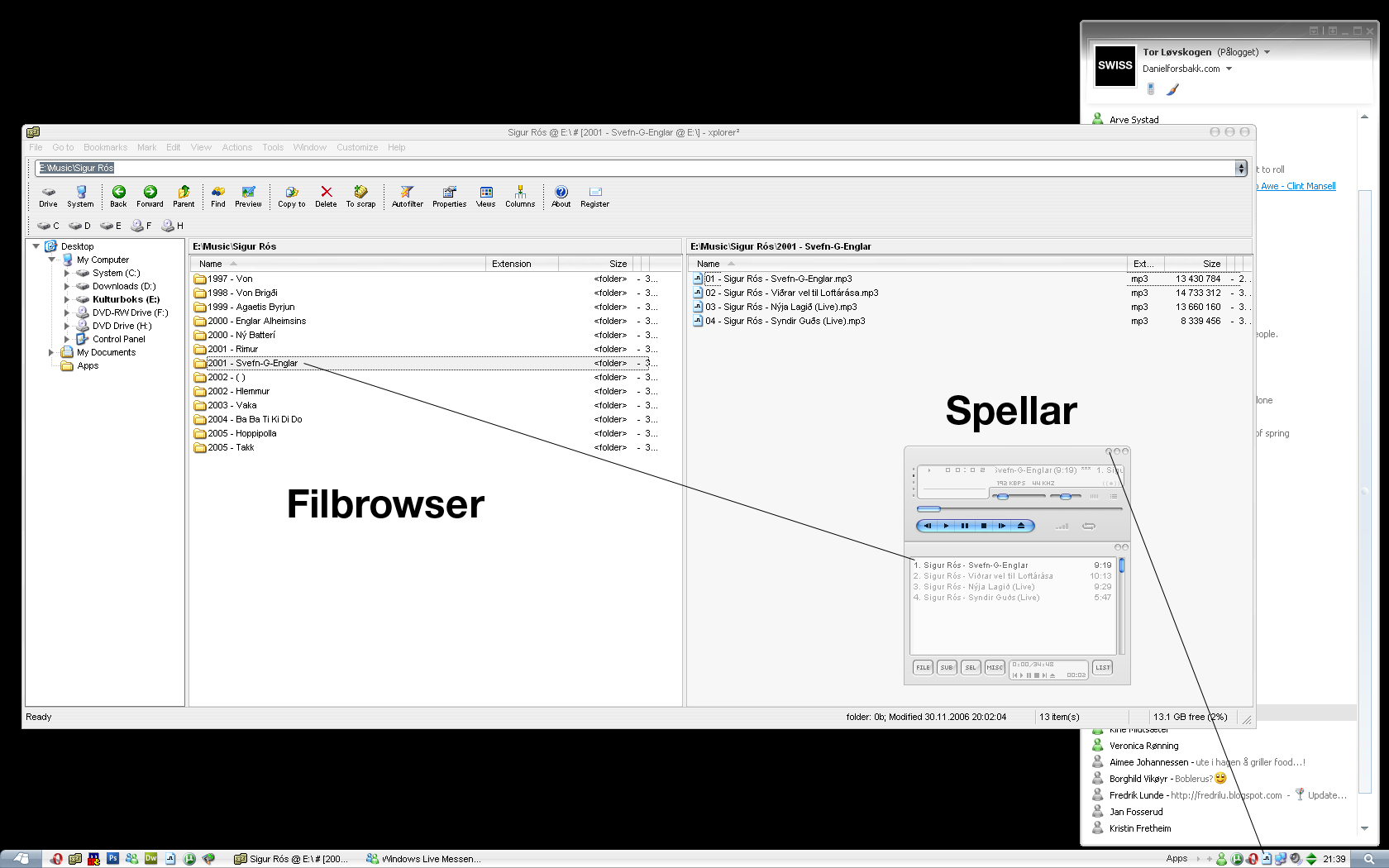The image size is (1389, 868).
Task: Switch to drive F in drive bar
Action: (x=141, y=226)
